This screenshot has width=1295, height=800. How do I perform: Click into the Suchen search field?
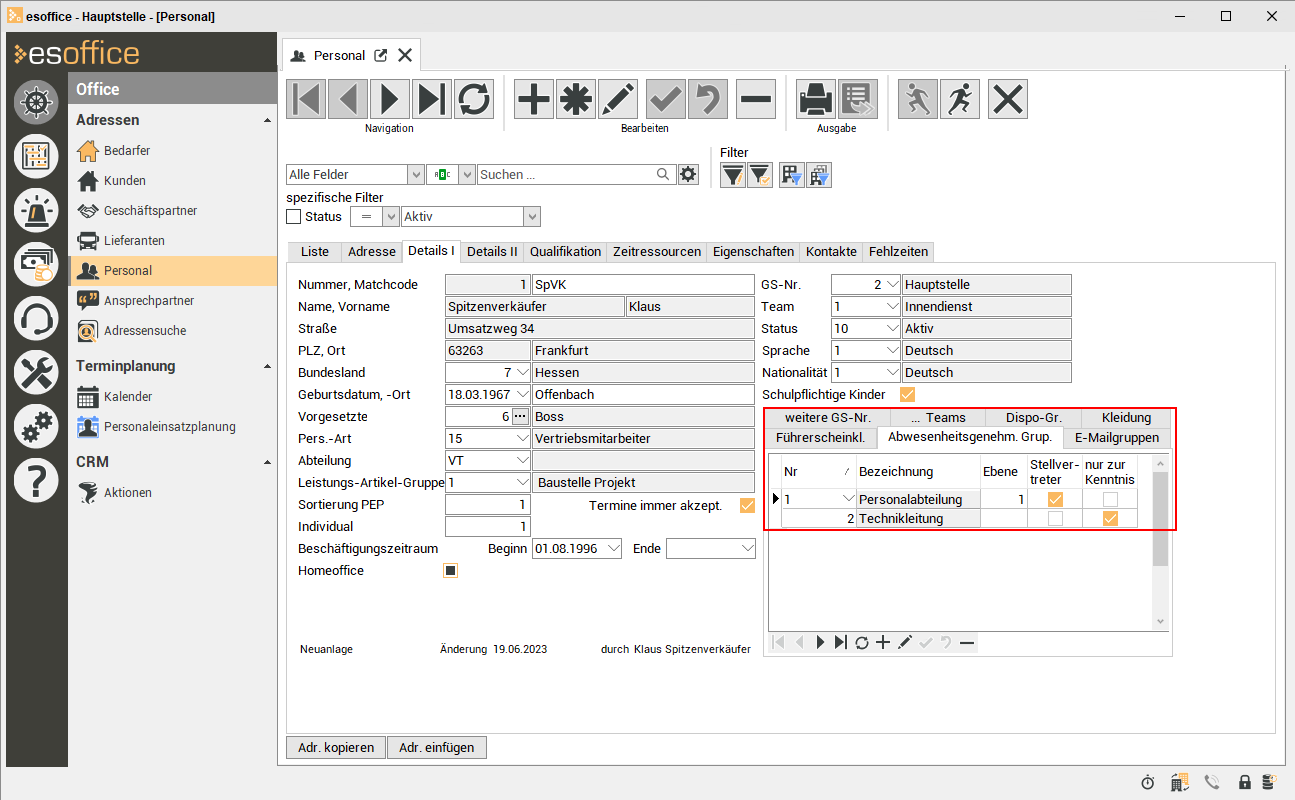point(565,175)
